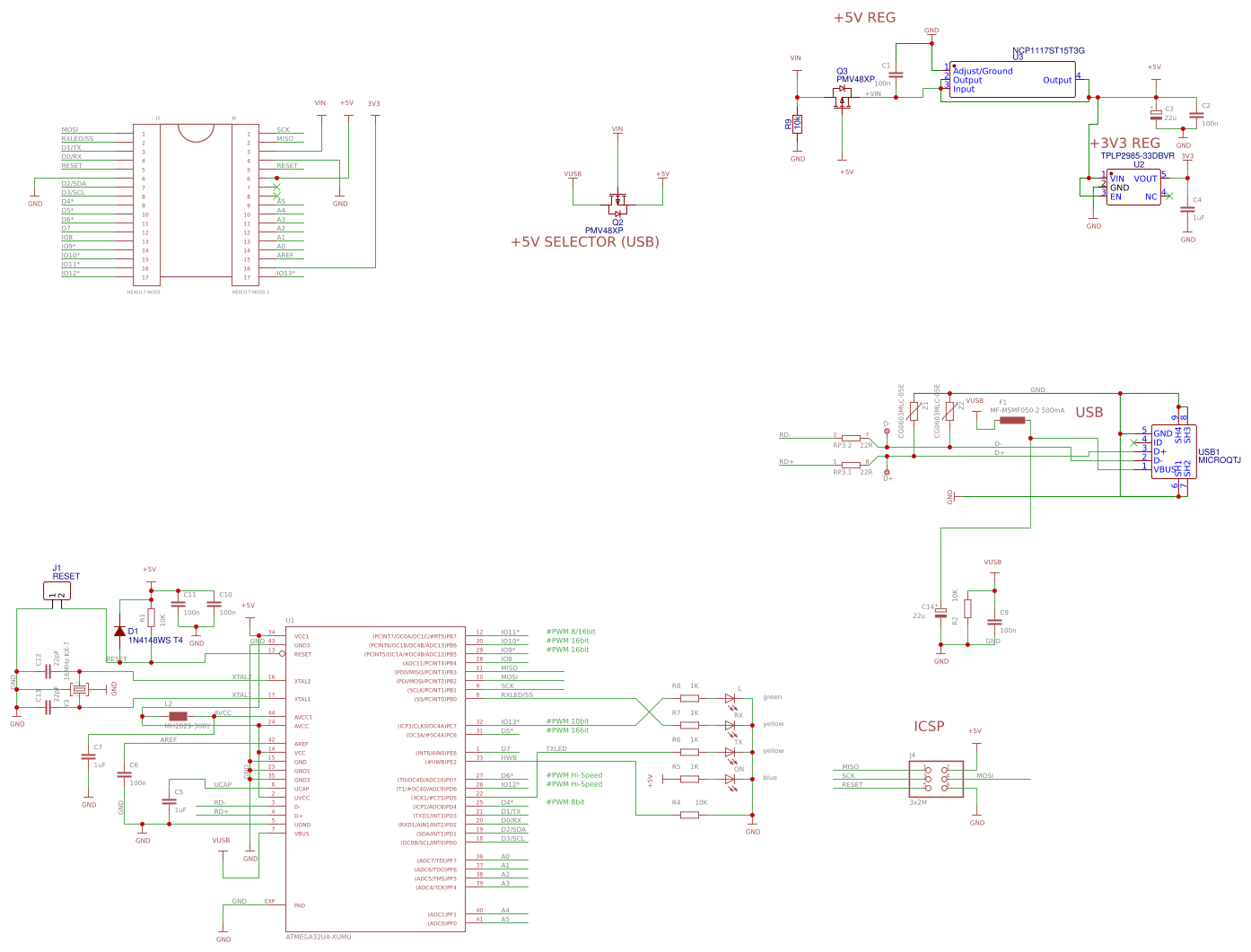Click the "+5V SELECTOR (USB)" heading
1251x952 pixels.
tap(585, 242)
